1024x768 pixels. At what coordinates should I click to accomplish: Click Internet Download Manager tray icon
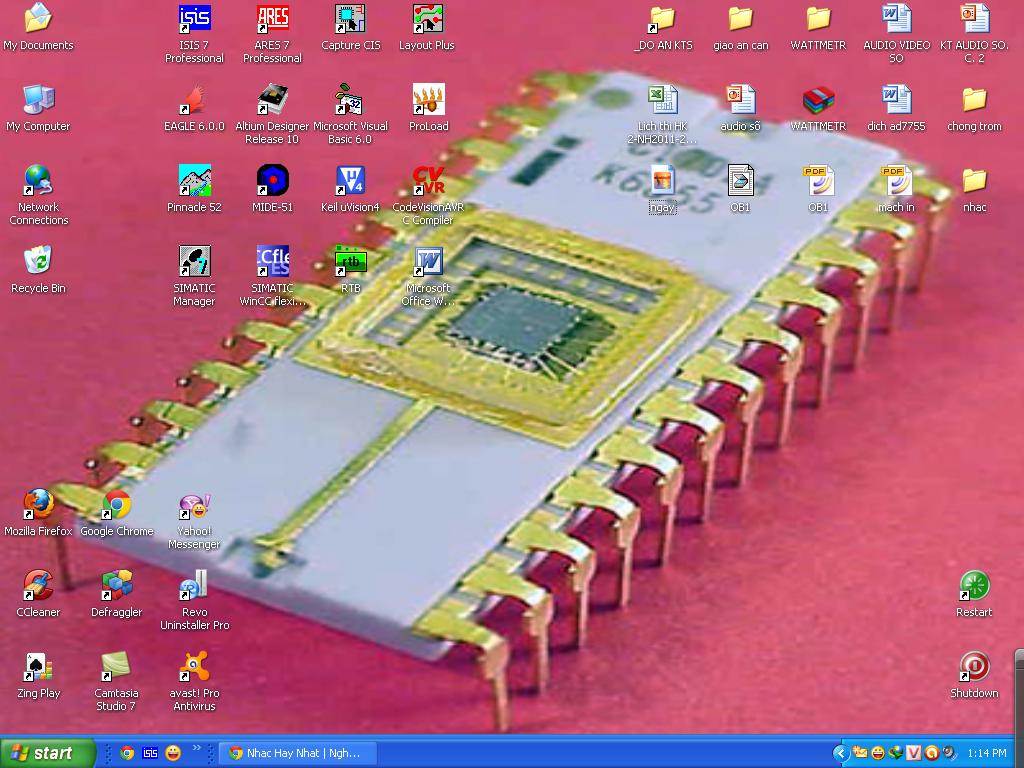tap(895, 753)
